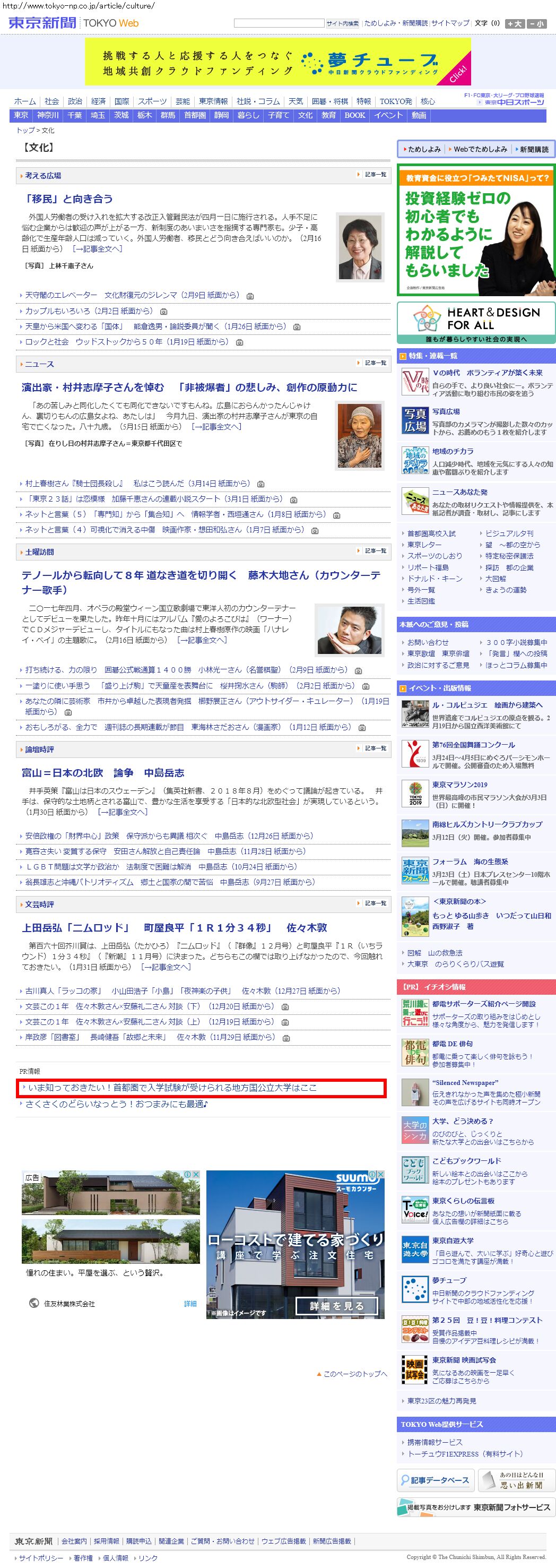Open the 富山=日本の北欧 headline

103,773
